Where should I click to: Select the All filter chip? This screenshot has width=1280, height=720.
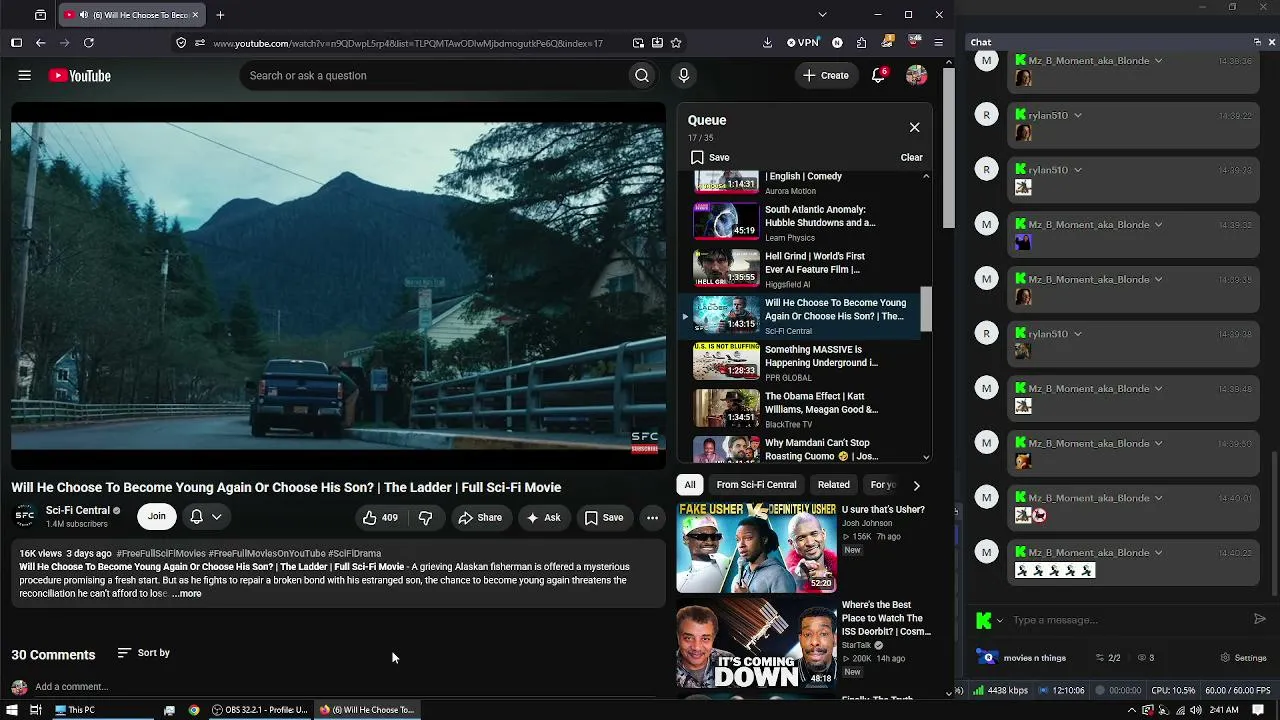click(x=690, y=485)
